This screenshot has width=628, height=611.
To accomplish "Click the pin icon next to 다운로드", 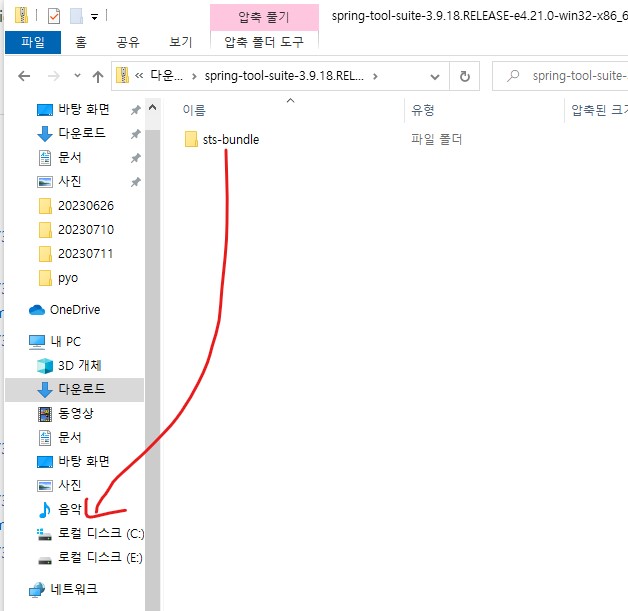I will click(136, 134).
